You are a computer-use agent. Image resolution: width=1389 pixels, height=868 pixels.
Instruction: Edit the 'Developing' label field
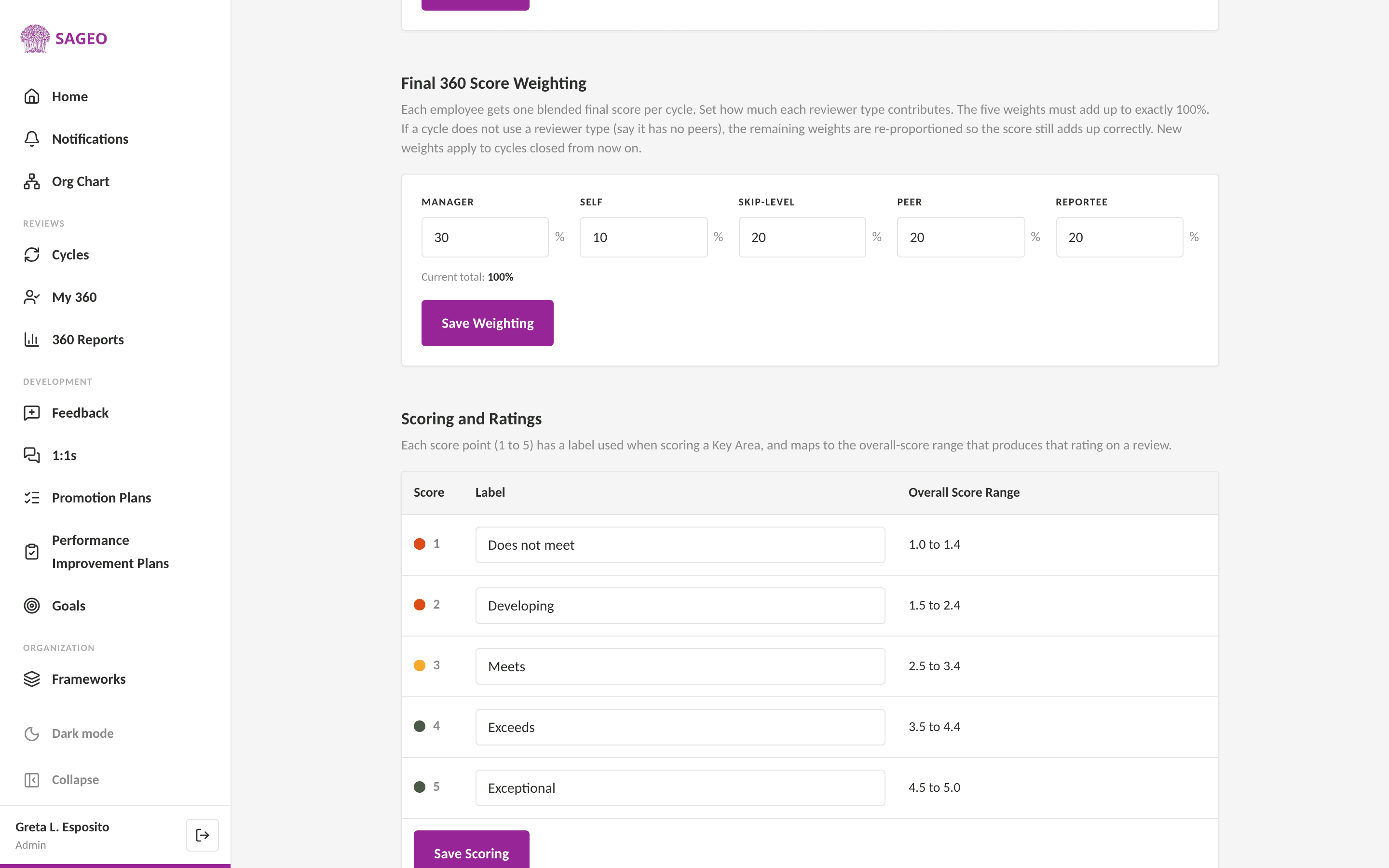pos(680,606)
